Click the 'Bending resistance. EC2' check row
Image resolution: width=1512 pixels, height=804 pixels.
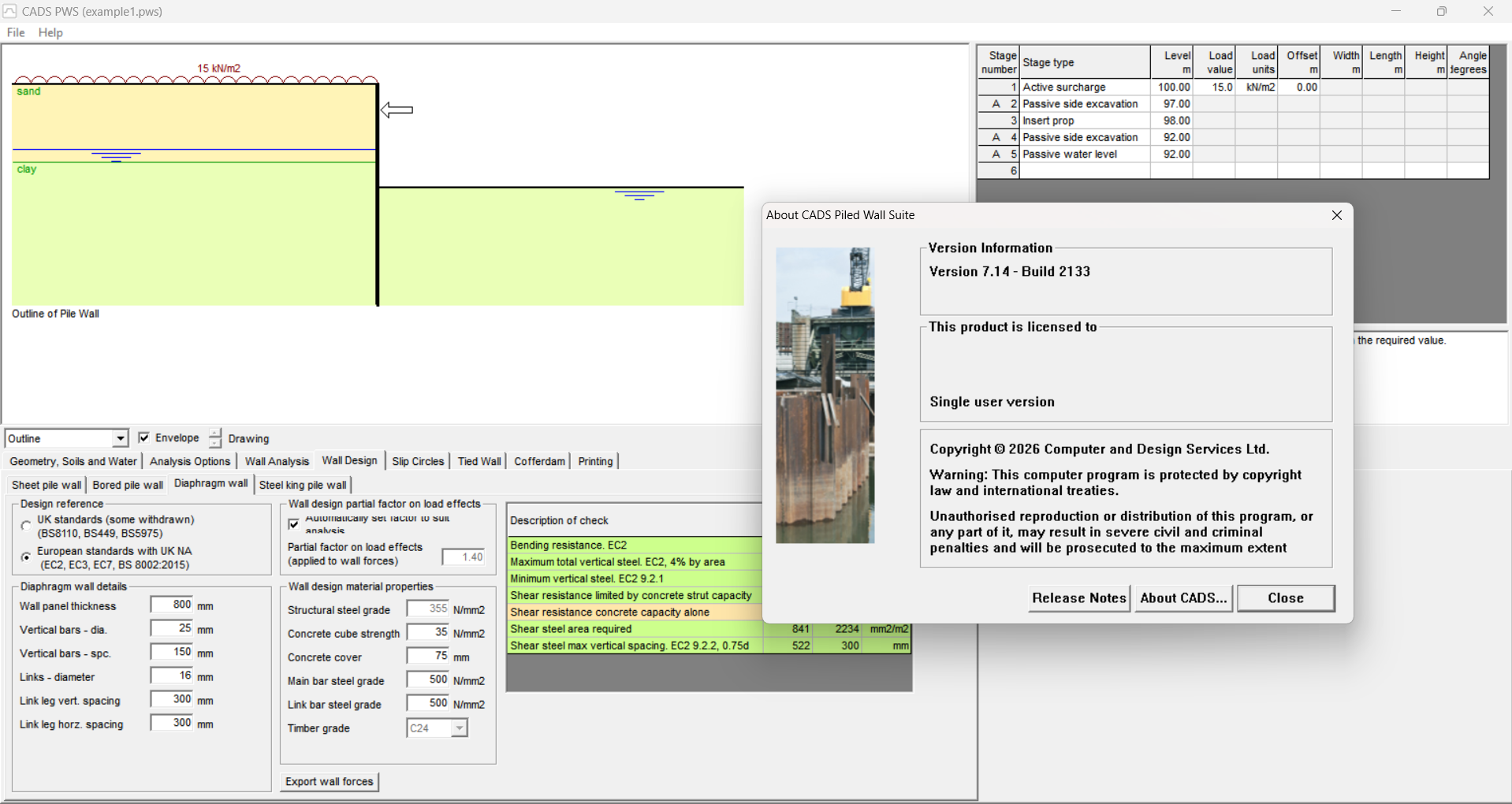[635, 545]
